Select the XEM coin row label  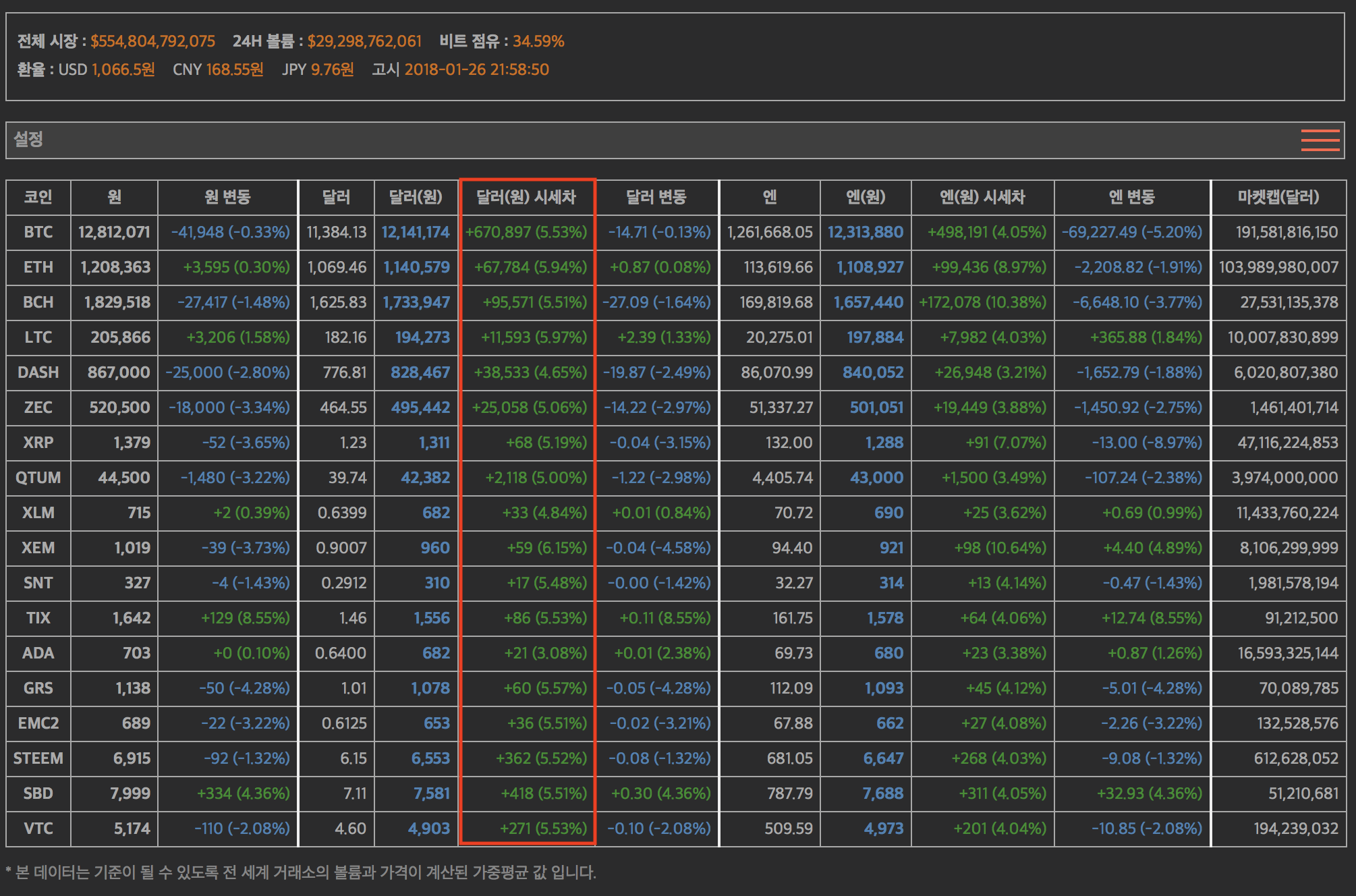click(38, 548)
